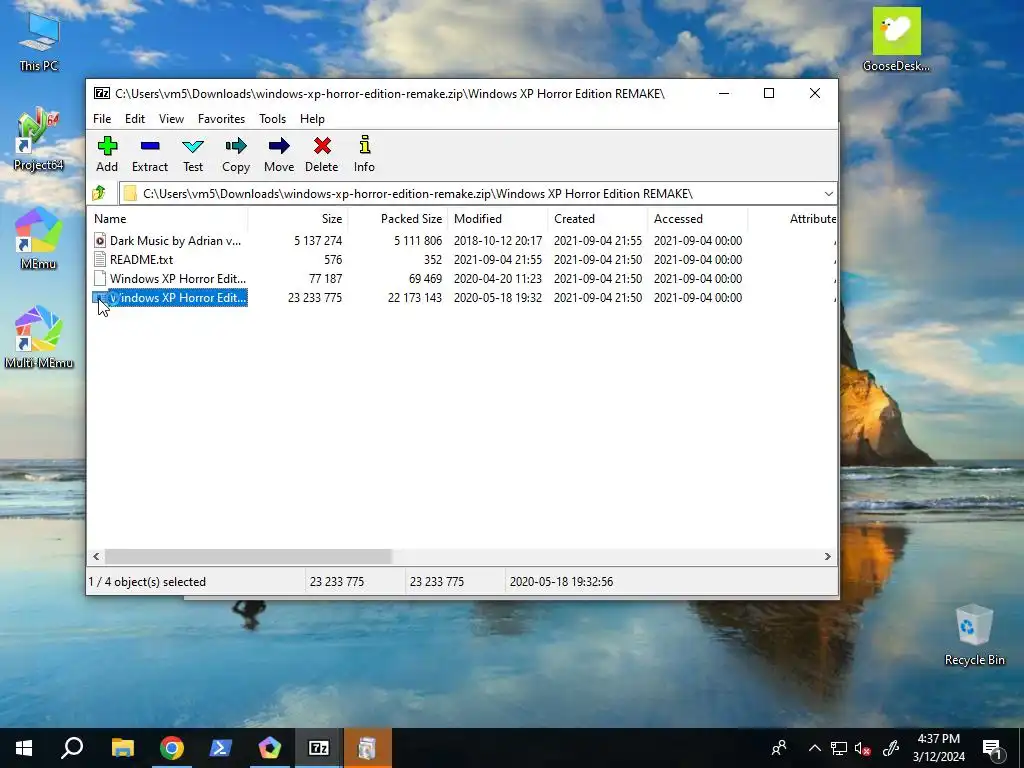The image size is (1024, 768).
Task: Click the Extract toolbar icon
Action: [x=150, y=154]
